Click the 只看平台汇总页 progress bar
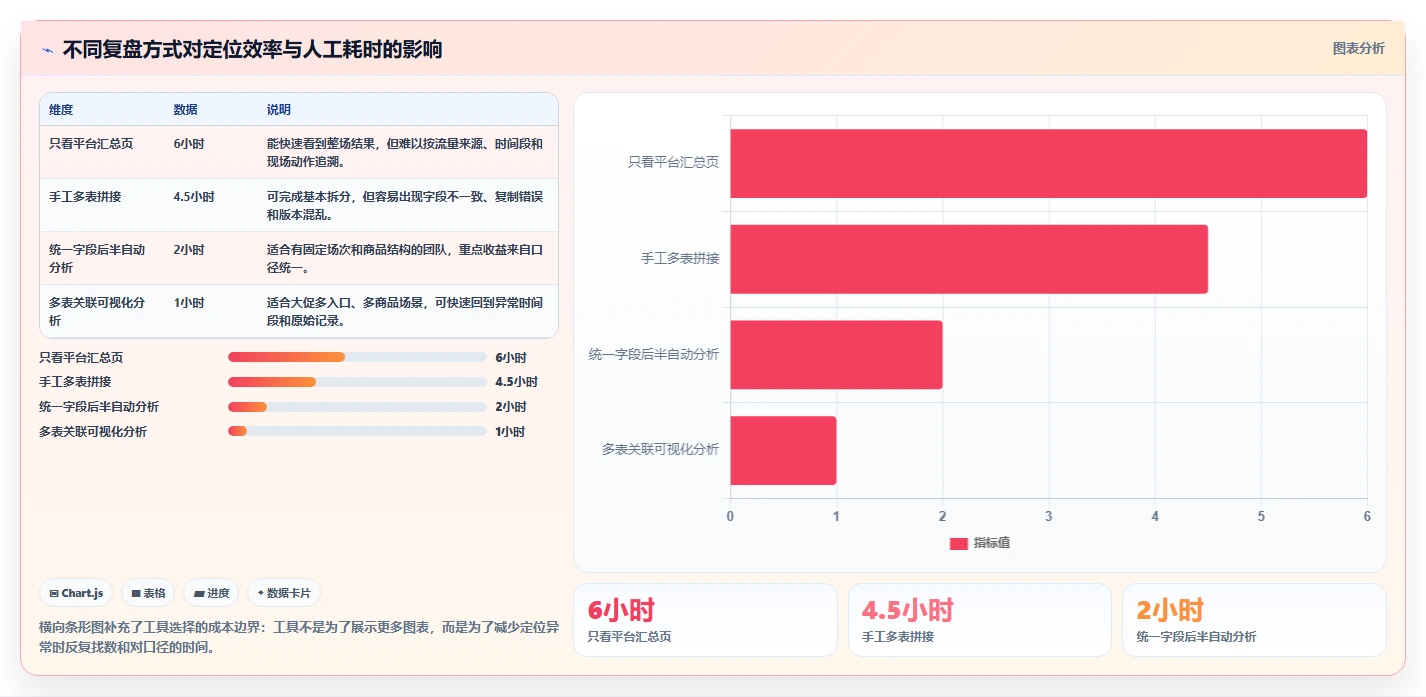This screenshot has height=697, width=1426. point(357,357)
